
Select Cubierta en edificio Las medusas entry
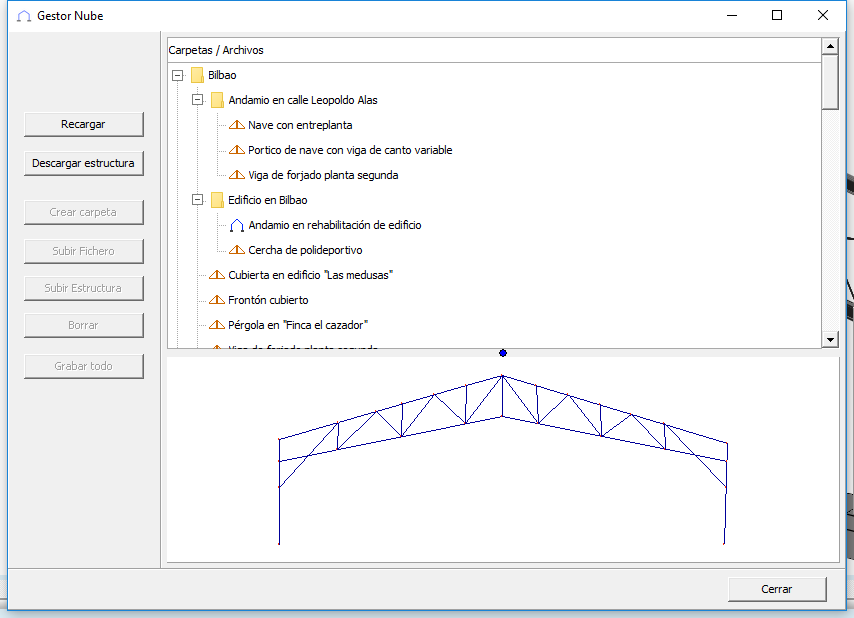pyautogui.click(x=310, y=275)
